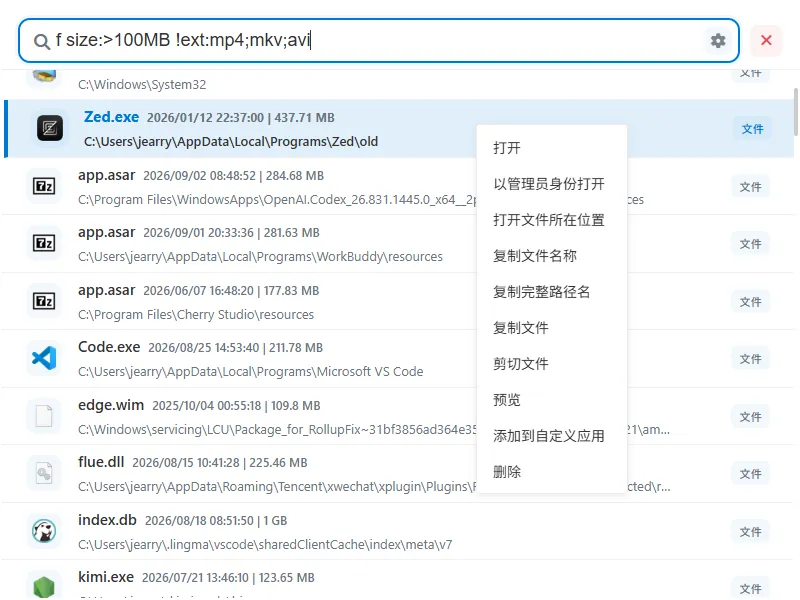Click app.asar name dated 2026/09/01
This screenshot has height=600, width=800.
pyautogui.click(x=106, y=232)
